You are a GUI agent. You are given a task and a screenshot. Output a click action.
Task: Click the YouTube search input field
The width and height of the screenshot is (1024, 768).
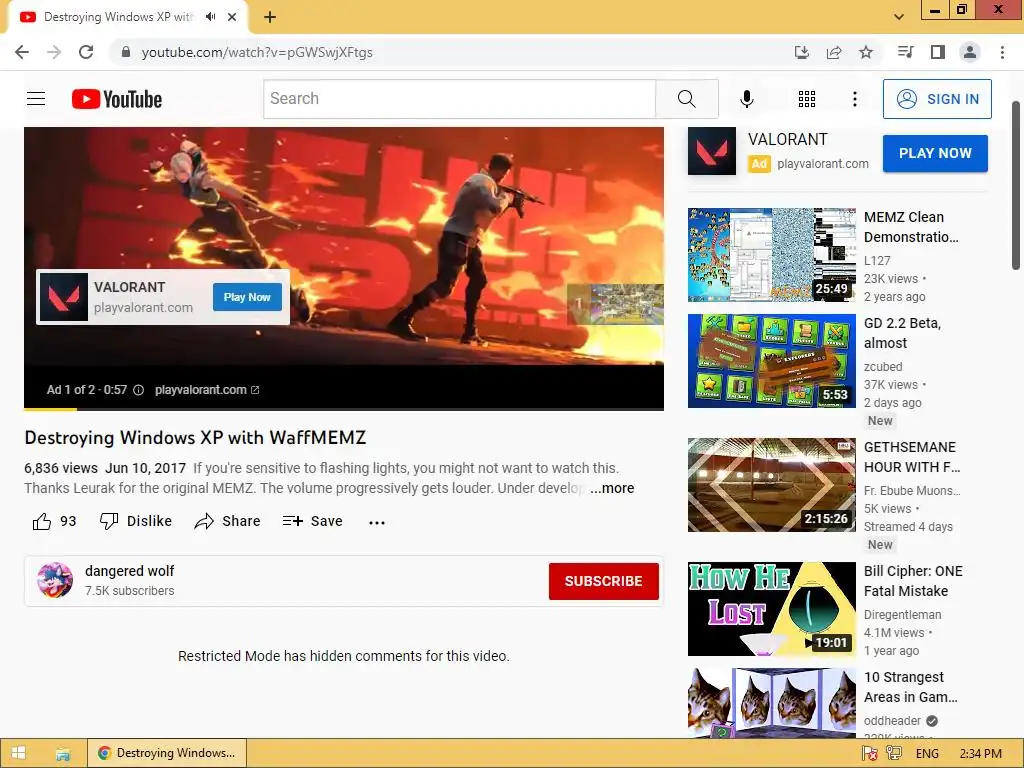point(459,99)
